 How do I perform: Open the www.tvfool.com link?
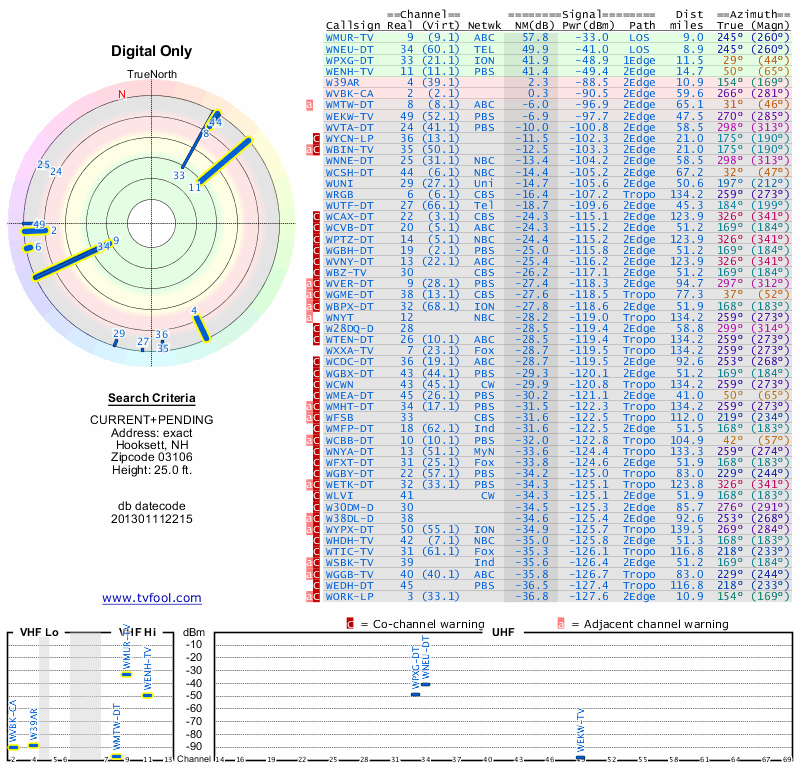tap(152, 598)
